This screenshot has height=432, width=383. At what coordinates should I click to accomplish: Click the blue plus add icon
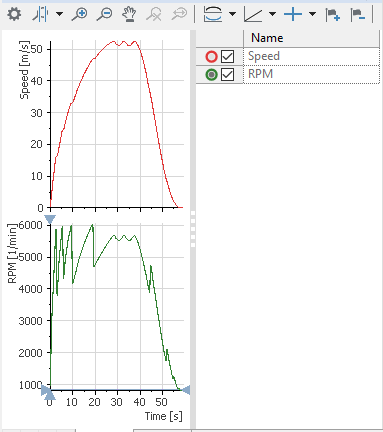pos(293,14)
